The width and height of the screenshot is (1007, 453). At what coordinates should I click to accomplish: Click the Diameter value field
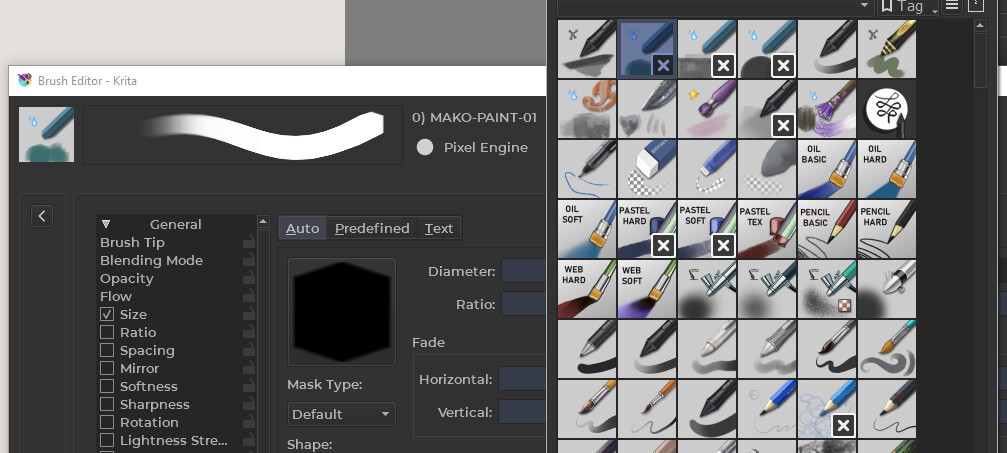(x=523, y=271)
